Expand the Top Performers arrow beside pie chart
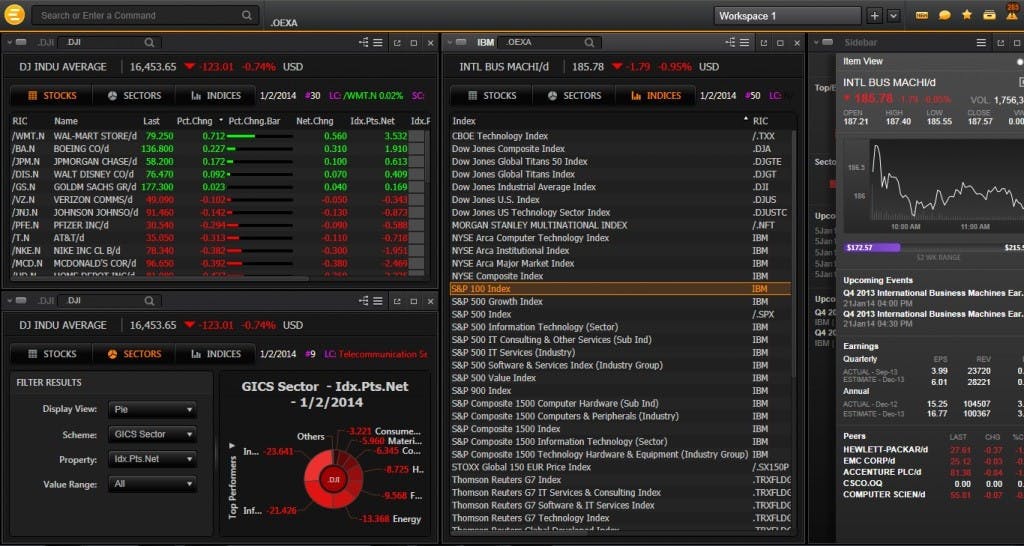Screen dimensions: 1024x546 click(232, 445)
